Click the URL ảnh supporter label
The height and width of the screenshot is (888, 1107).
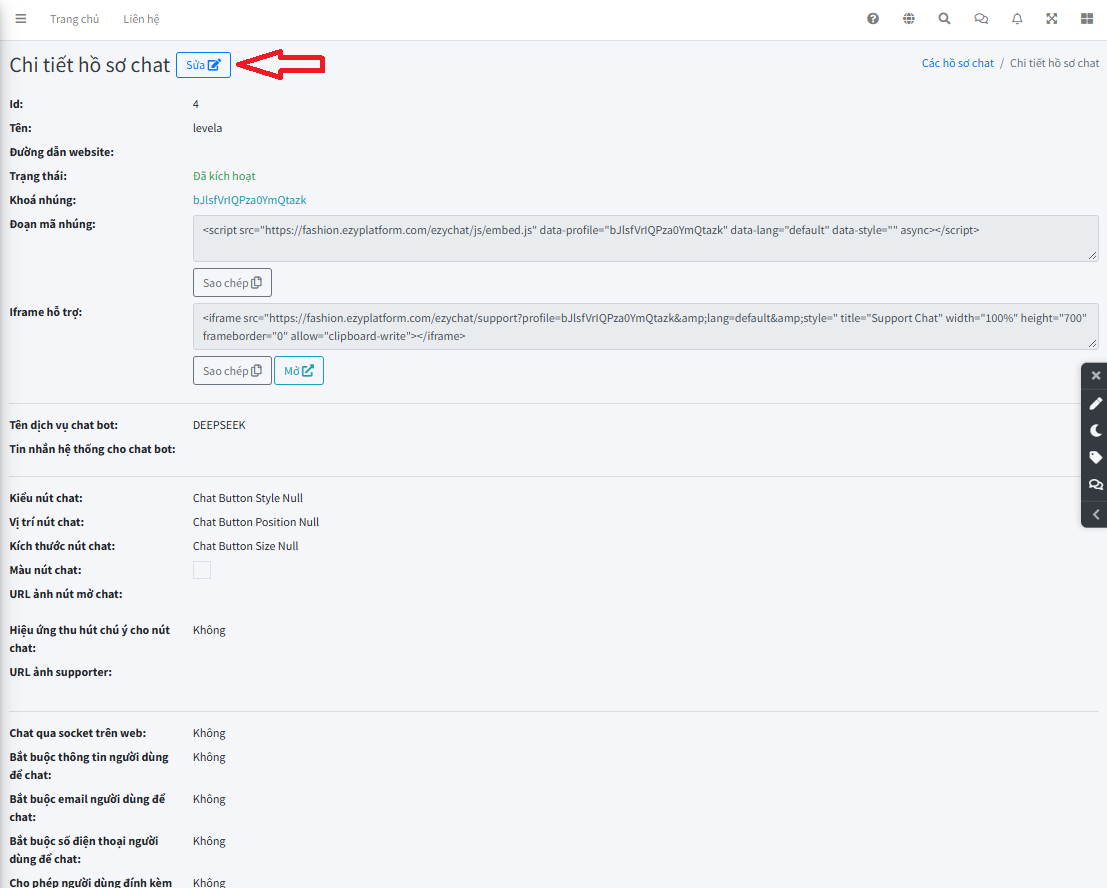[x=61, y=672]
